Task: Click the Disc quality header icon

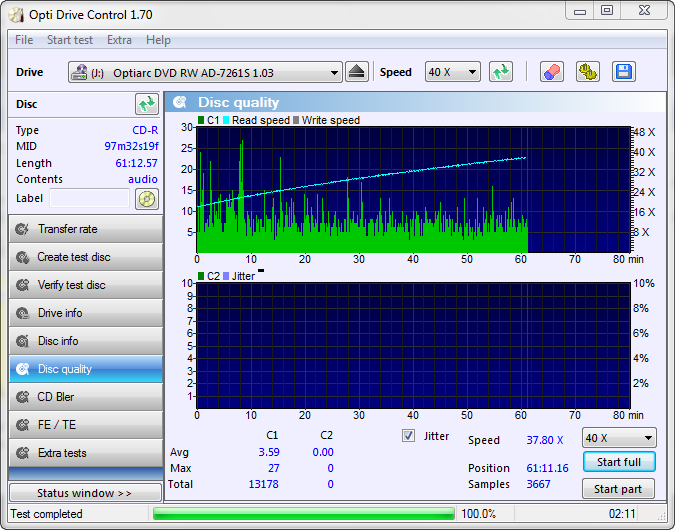Action: [x=180, y=102]
